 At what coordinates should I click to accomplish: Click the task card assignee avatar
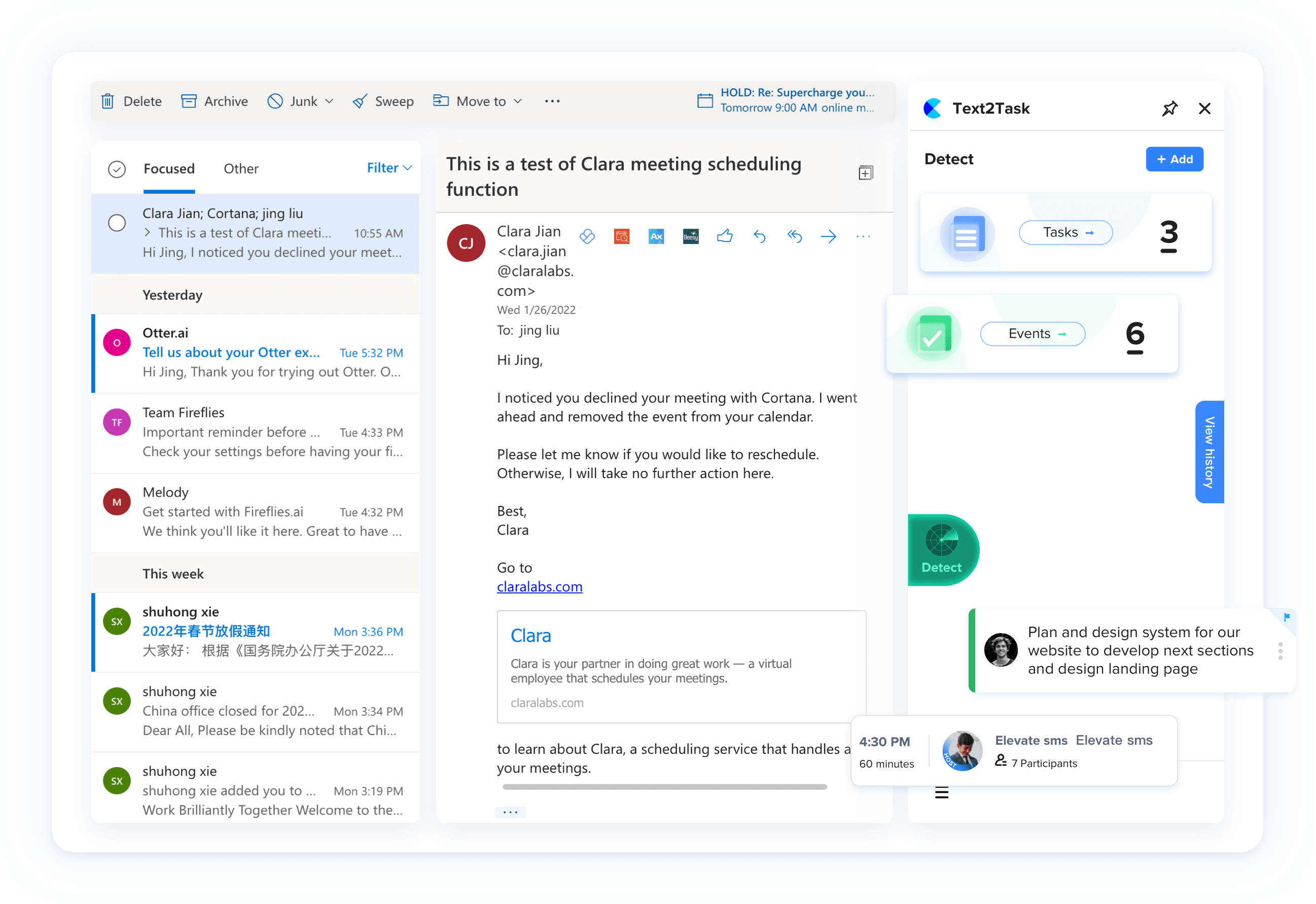point(1001,650)
